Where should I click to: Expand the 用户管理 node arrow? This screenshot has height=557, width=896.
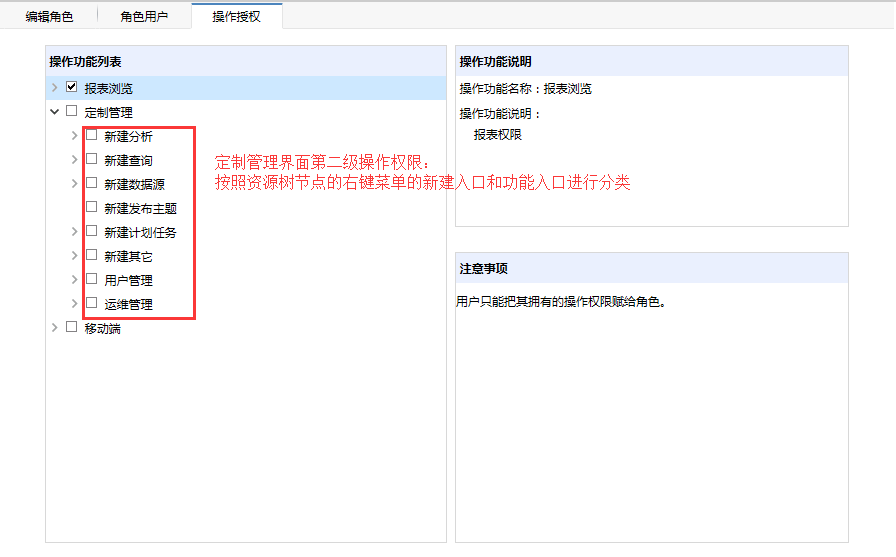coord(74,279)
